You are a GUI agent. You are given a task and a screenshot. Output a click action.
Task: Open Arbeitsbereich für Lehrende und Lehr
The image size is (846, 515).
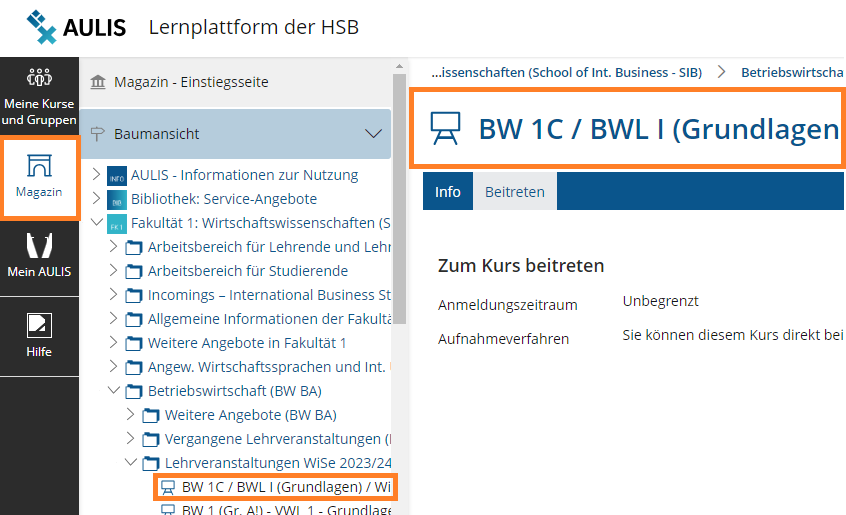point(269,246)
